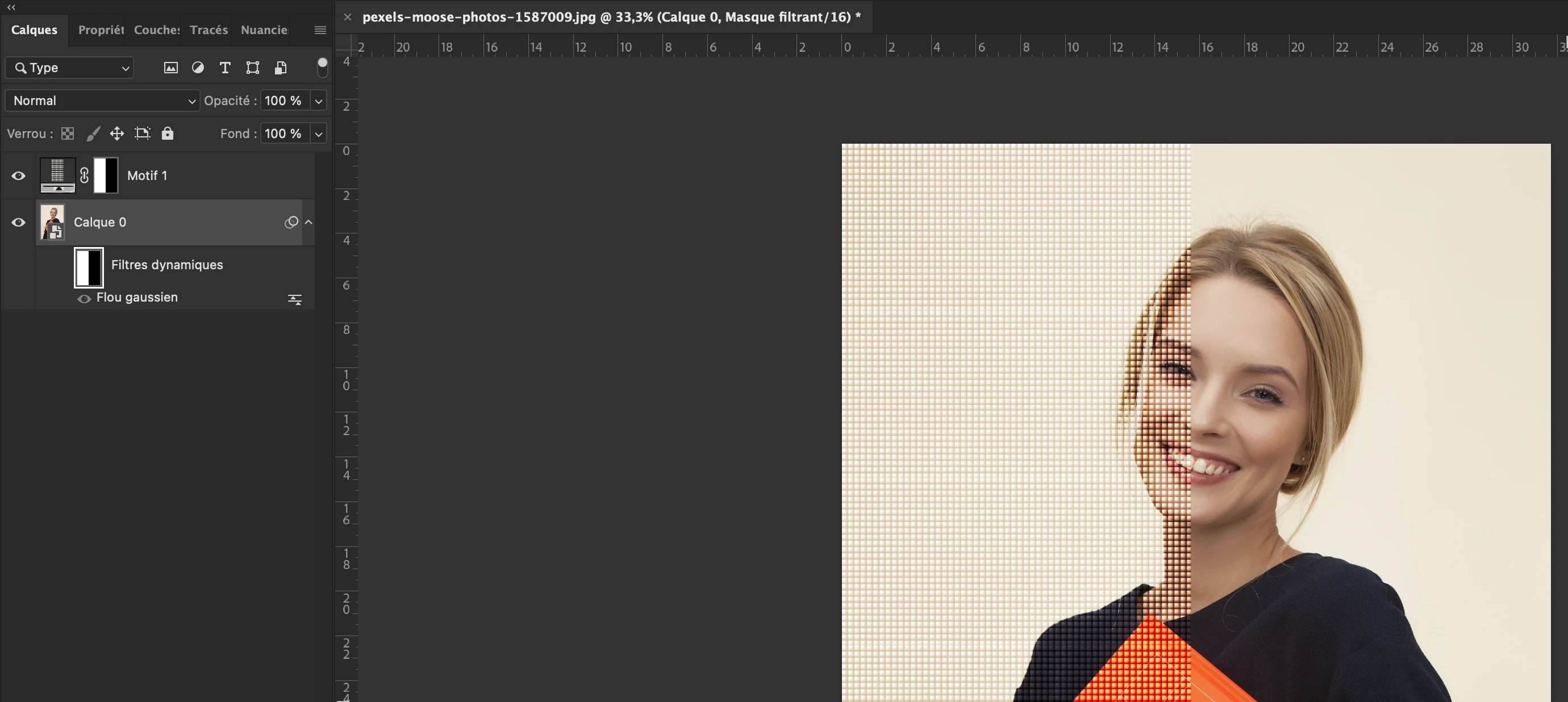Click lock image pixels brush icon
1568x702 pixels.
click(x=93, y=133)
